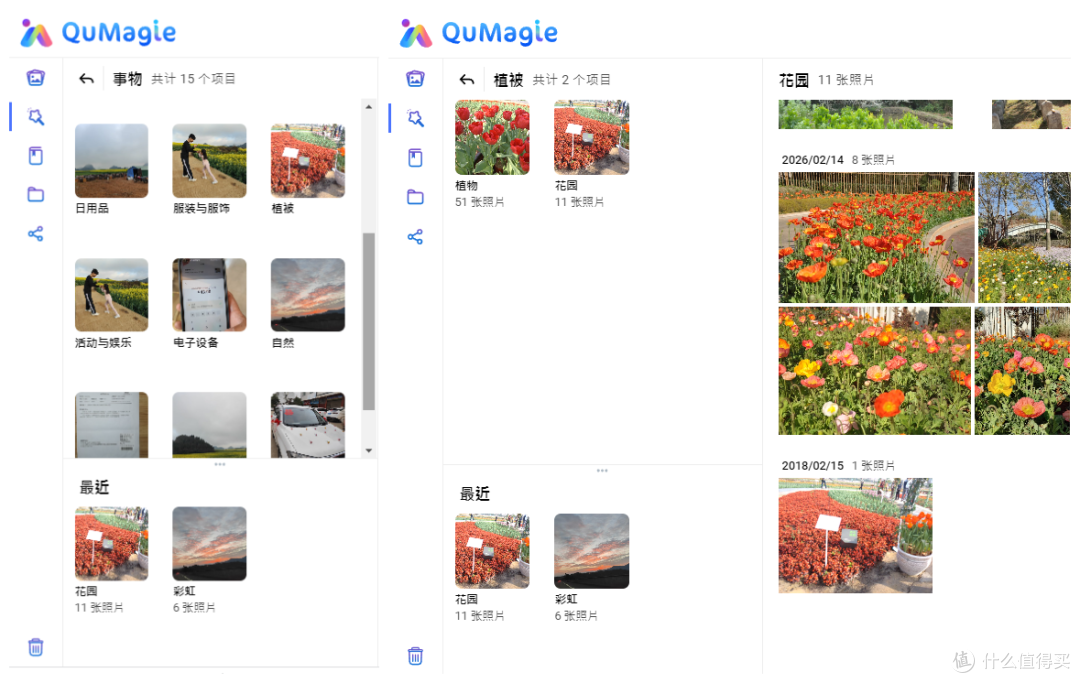Open the narrow poppy photo at the right edge of the second row

pos(1022,370)
